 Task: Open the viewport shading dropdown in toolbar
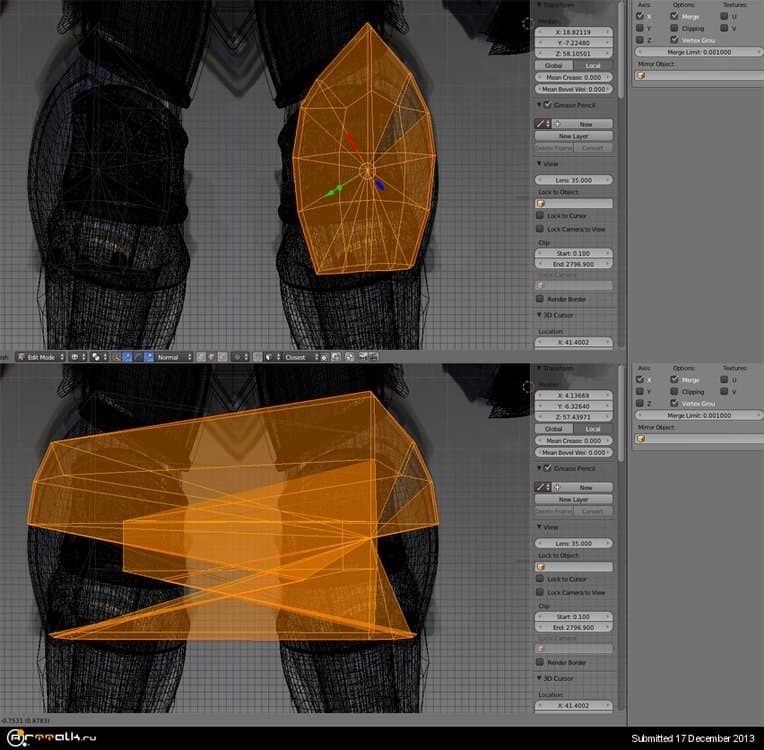click(78, 357)
